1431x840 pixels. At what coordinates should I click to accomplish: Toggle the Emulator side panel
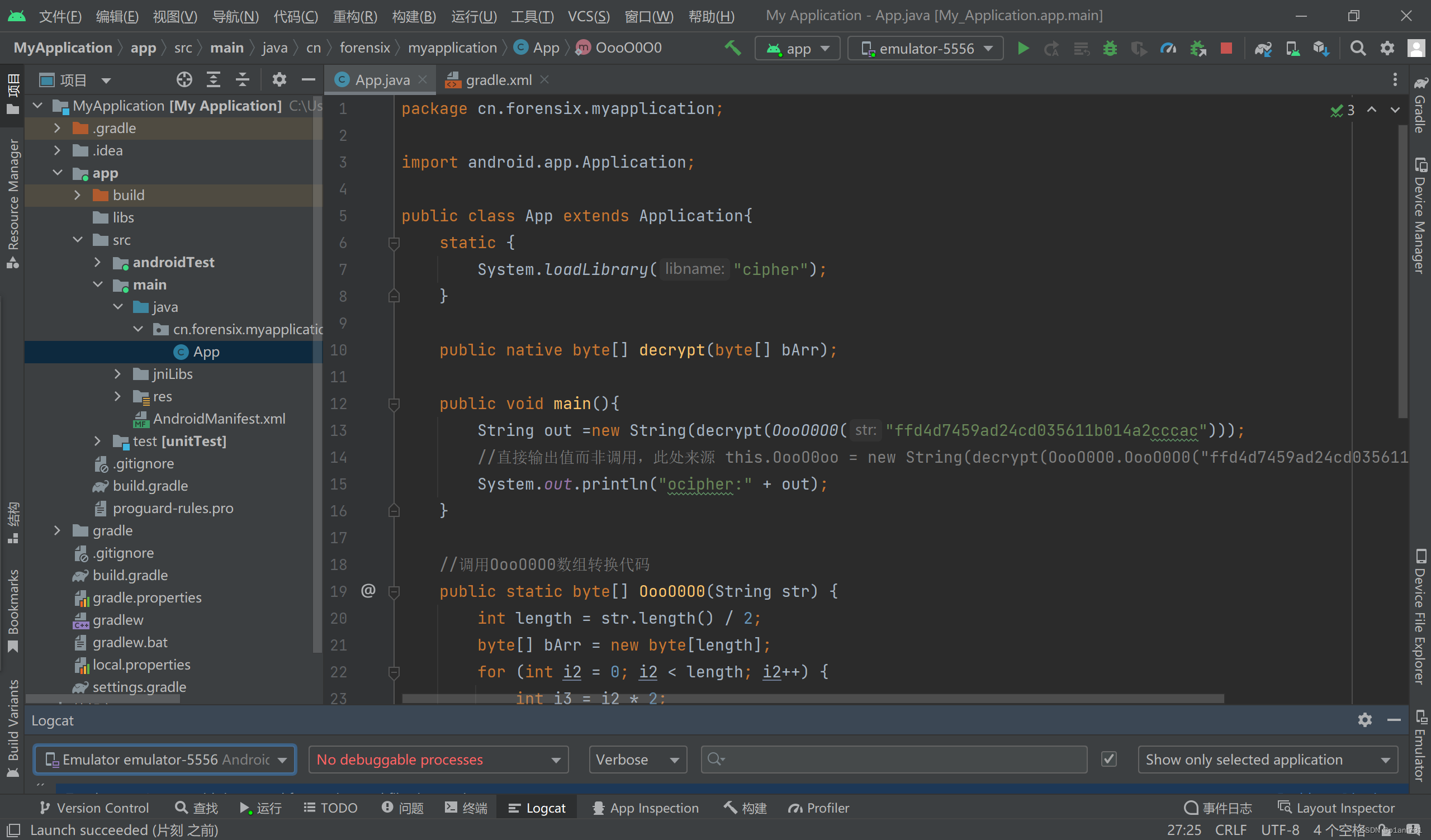click(x=1420, y=745)
